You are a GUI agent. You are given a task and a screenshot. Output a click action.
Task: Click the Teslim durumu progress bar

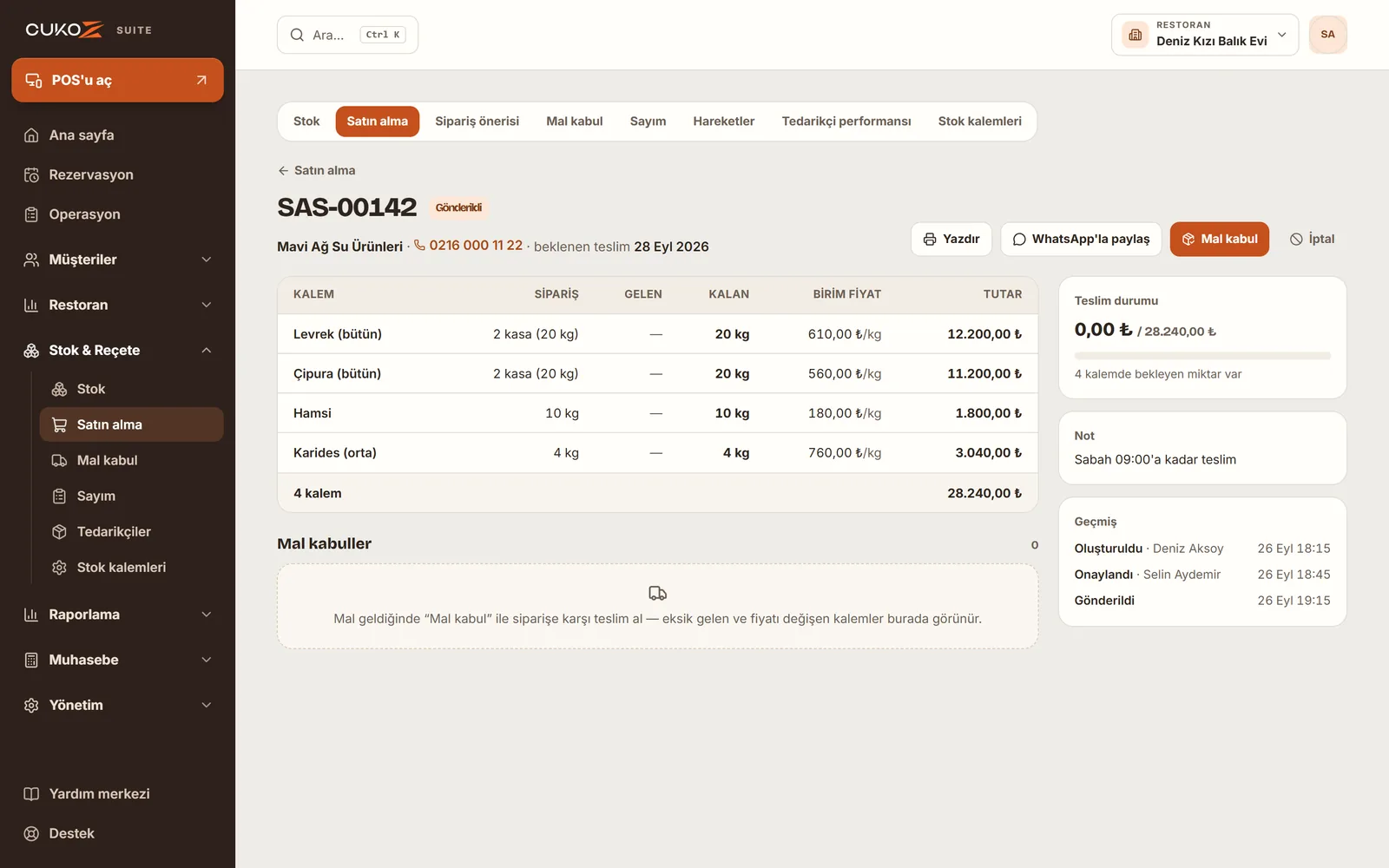coord(1202,355)
